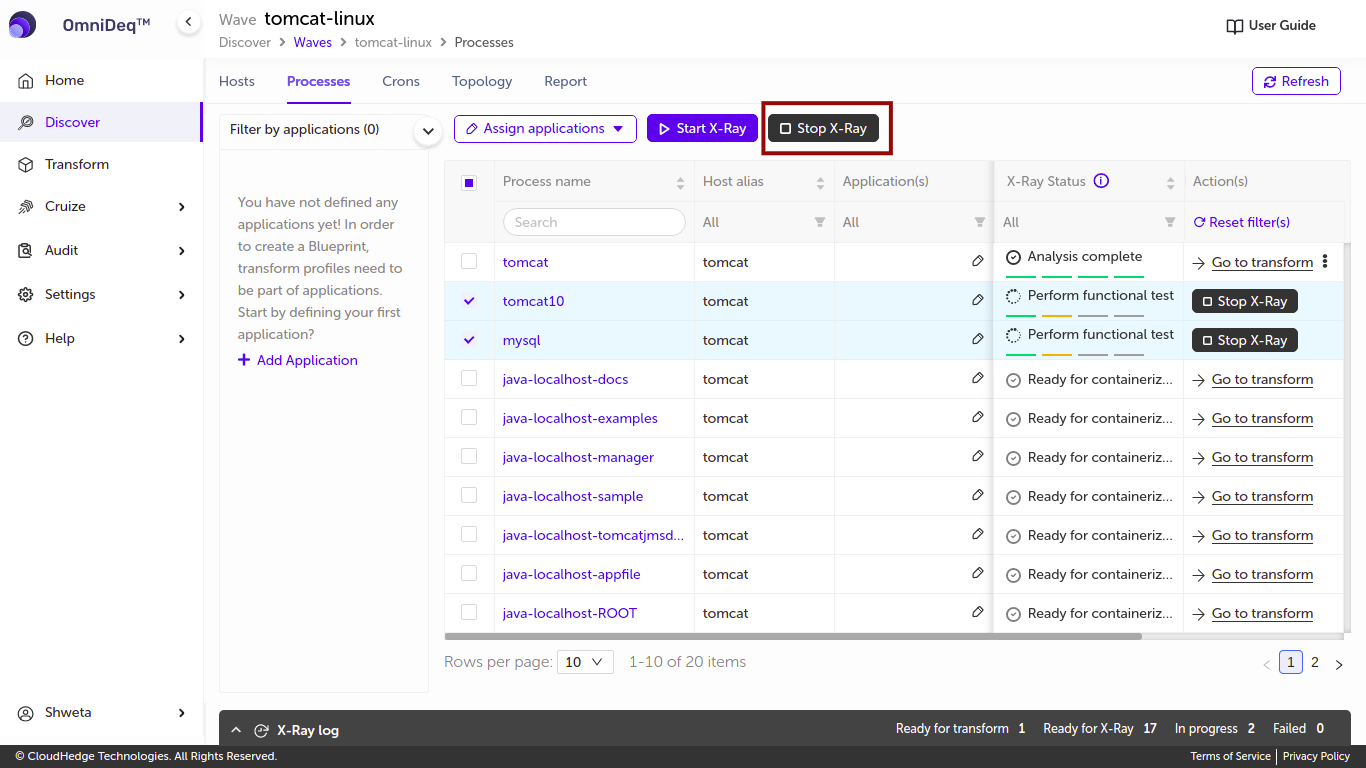Click the pencil edit icon in mysql row
This screenshot has width=1366, height=768.
(x=977, y=339)
